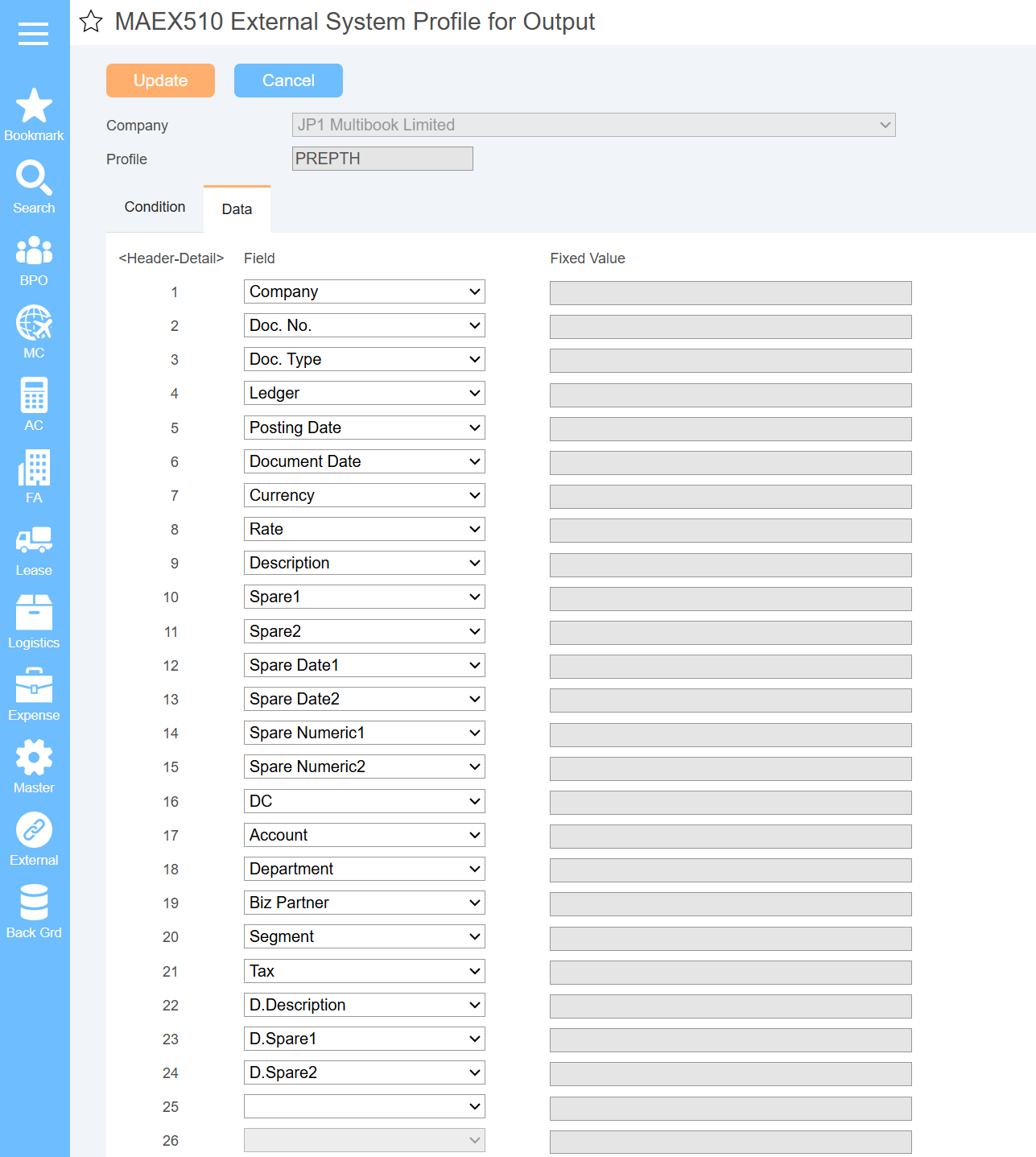This screenshot has width=1036, height=1157.
Task: Open the empty field dropdown in row 25
Action: coord(365,1106)
